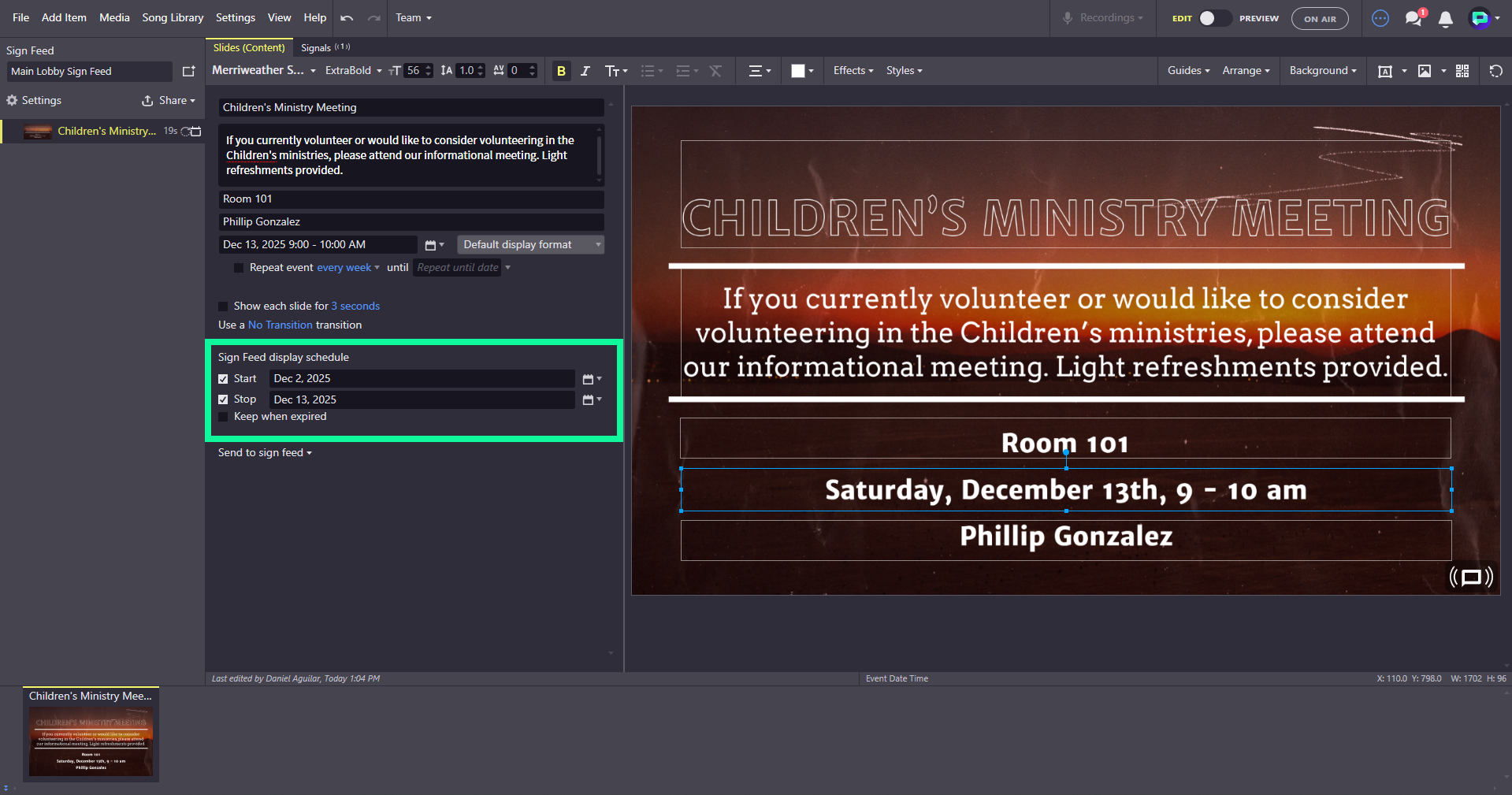1512x795 pixels.
Task: Open the text alignment options
Action: coord(760,71)
